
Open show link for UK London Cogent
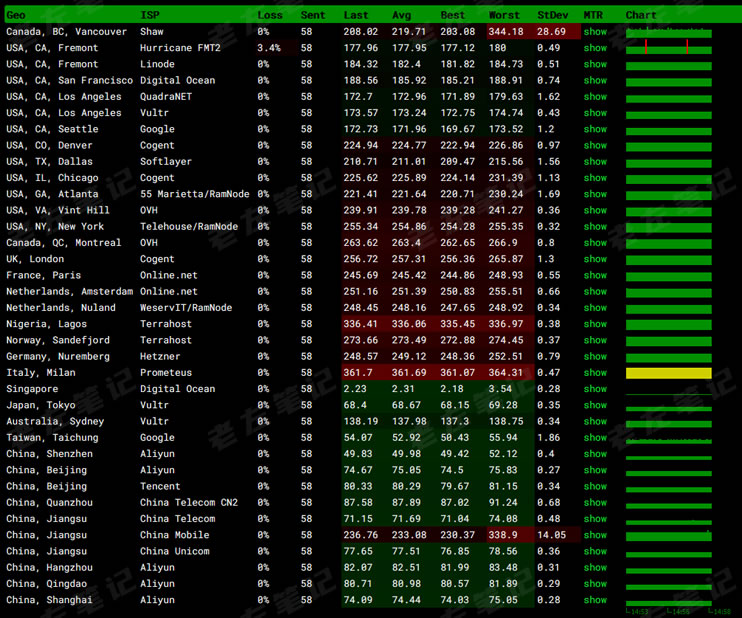595,259
